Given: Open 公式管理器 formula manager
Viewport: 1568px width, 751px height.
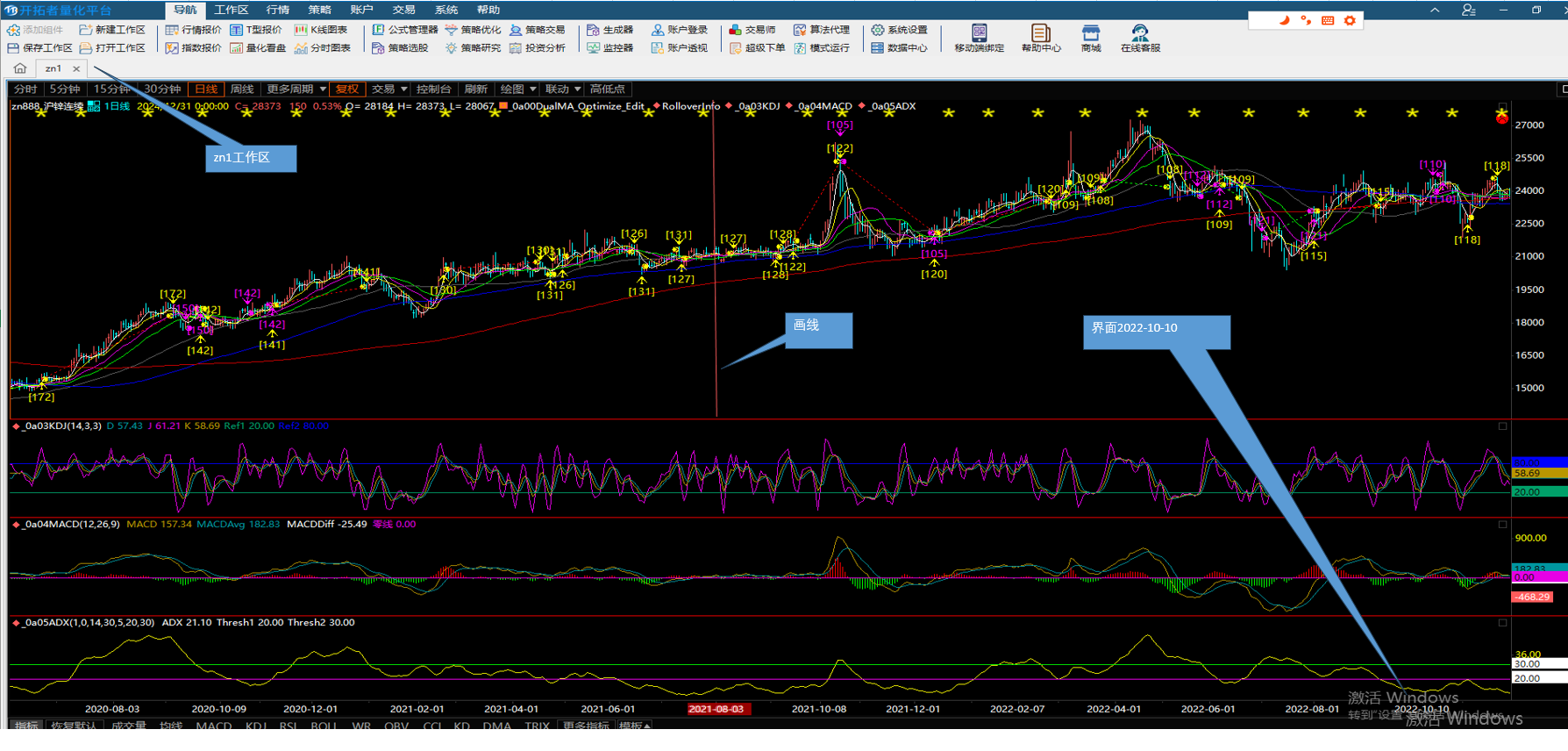Looking at the screenshot, I should pyautogui.click(x=404, y=30).
